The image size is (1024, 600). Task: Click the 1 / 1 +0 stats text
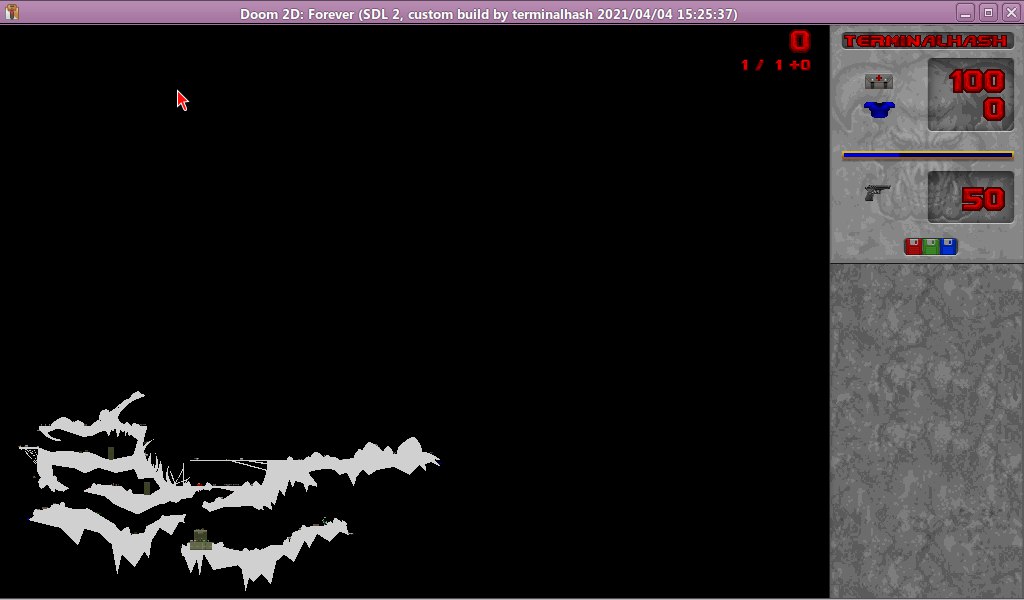[776, 65]
